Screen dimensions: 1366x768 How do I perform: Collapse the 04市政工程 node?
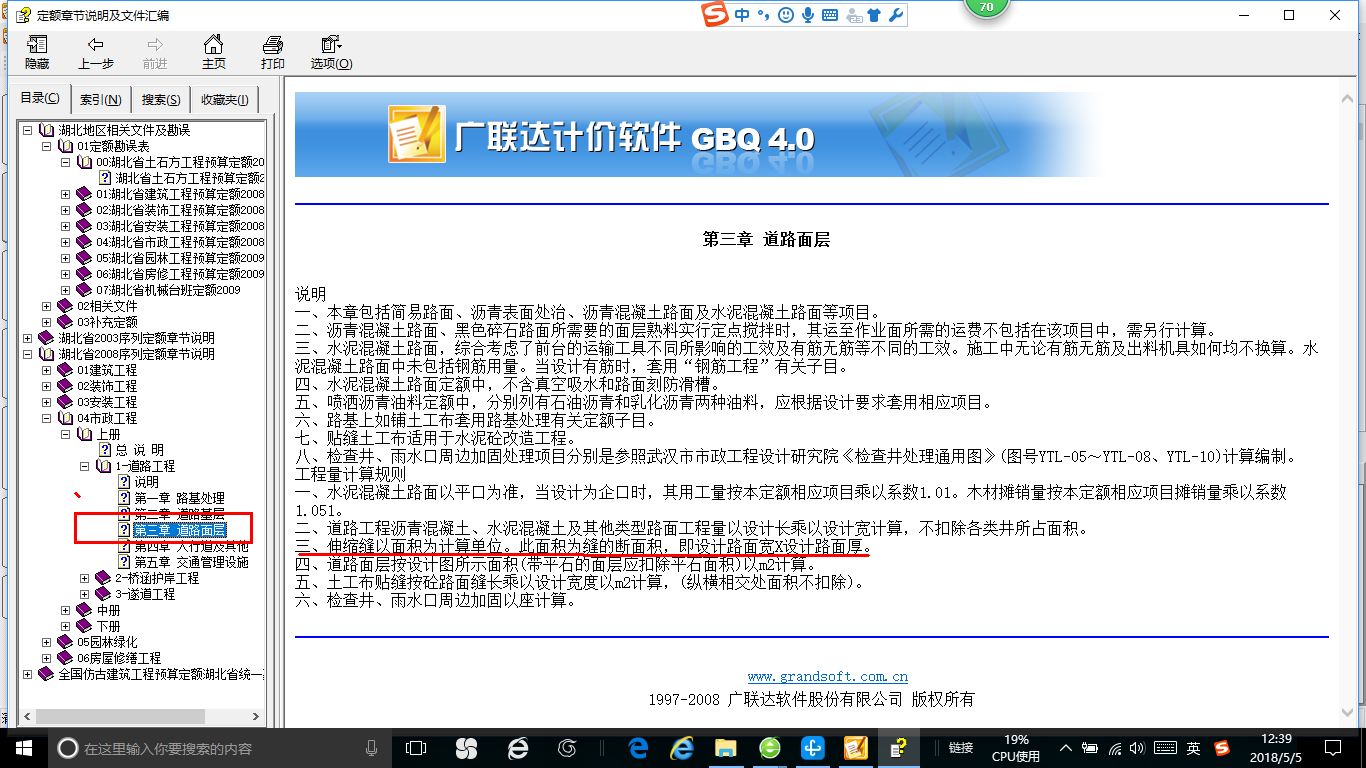[x=47, y=418]
